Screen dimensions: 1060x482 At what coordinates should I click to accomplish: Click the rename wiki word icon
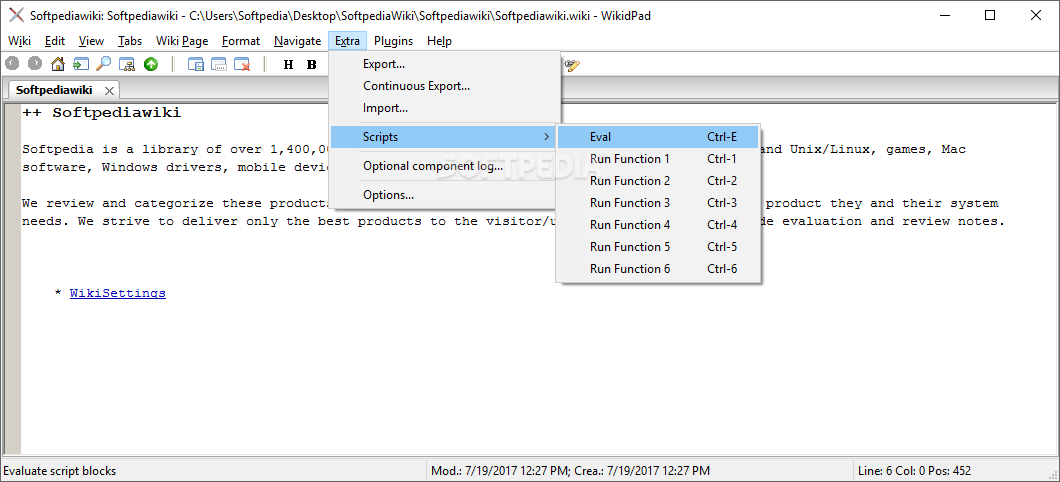point(219,64)
